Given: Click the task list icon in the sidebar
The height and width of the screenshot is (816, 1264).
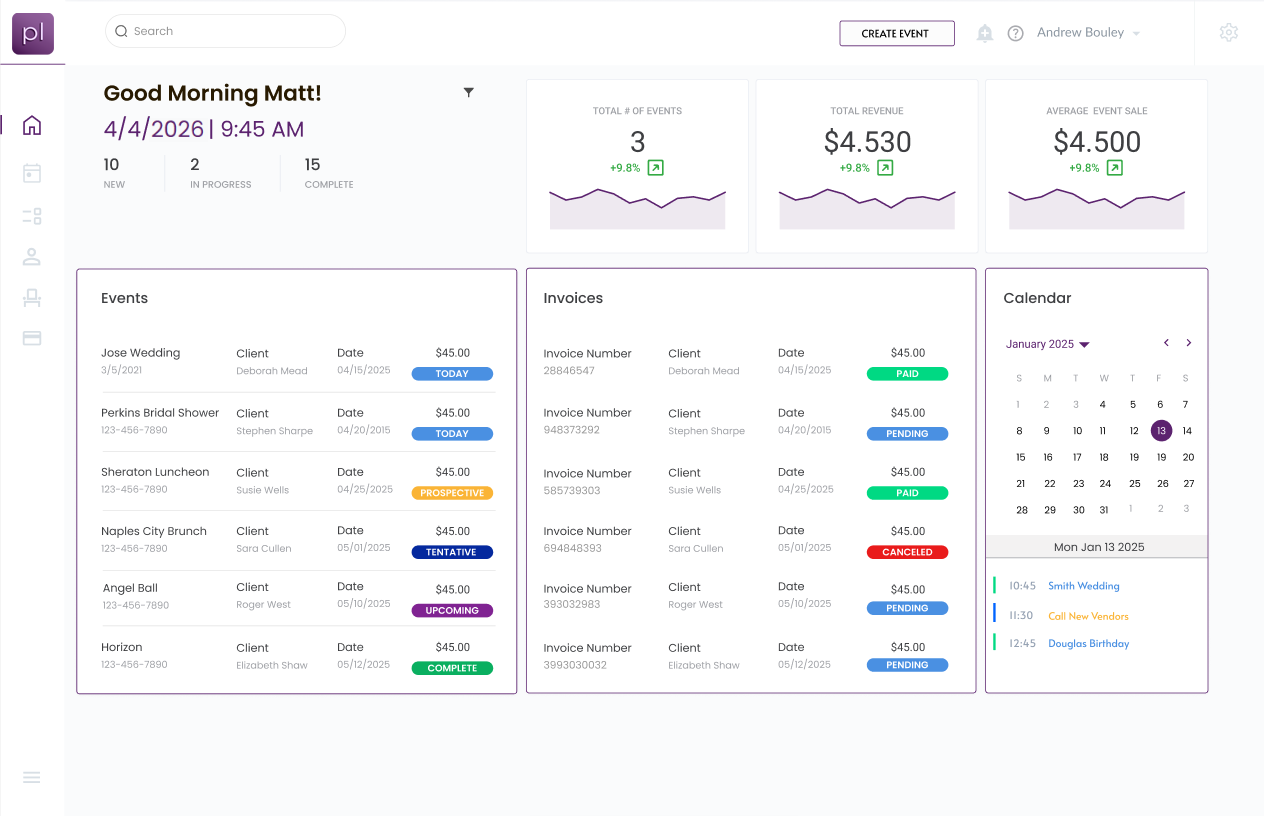Looking at the screenshot, I should [x=32, y=216].
